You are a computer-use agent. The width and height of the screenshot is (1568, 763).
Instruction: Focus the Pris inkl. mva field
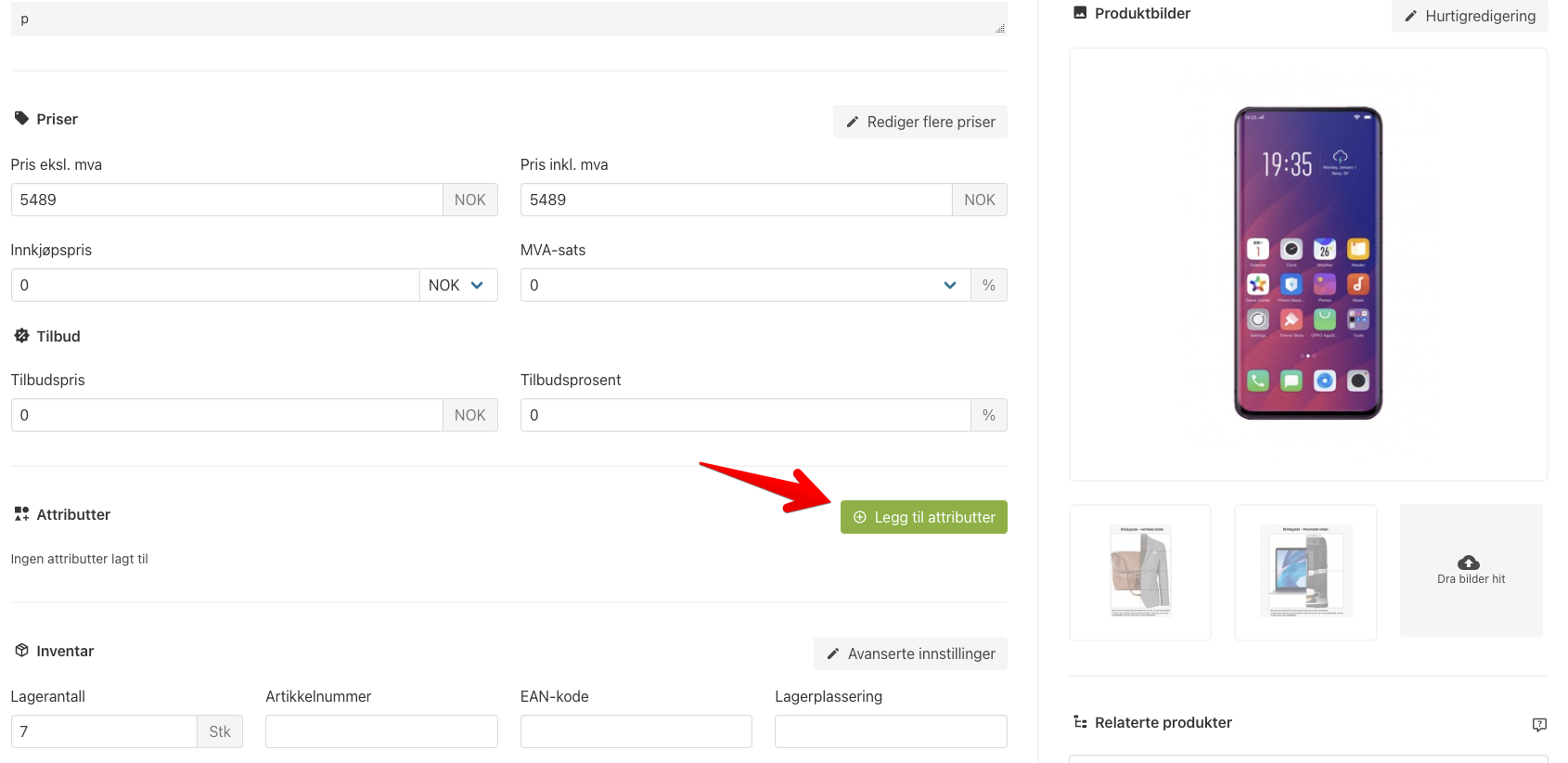736,200
